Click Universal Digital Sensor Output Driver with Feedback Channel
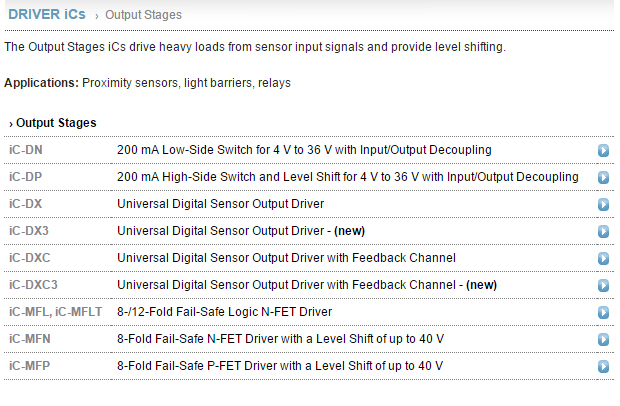Viewport: 620px width, 406px height. tap(286, 258)
